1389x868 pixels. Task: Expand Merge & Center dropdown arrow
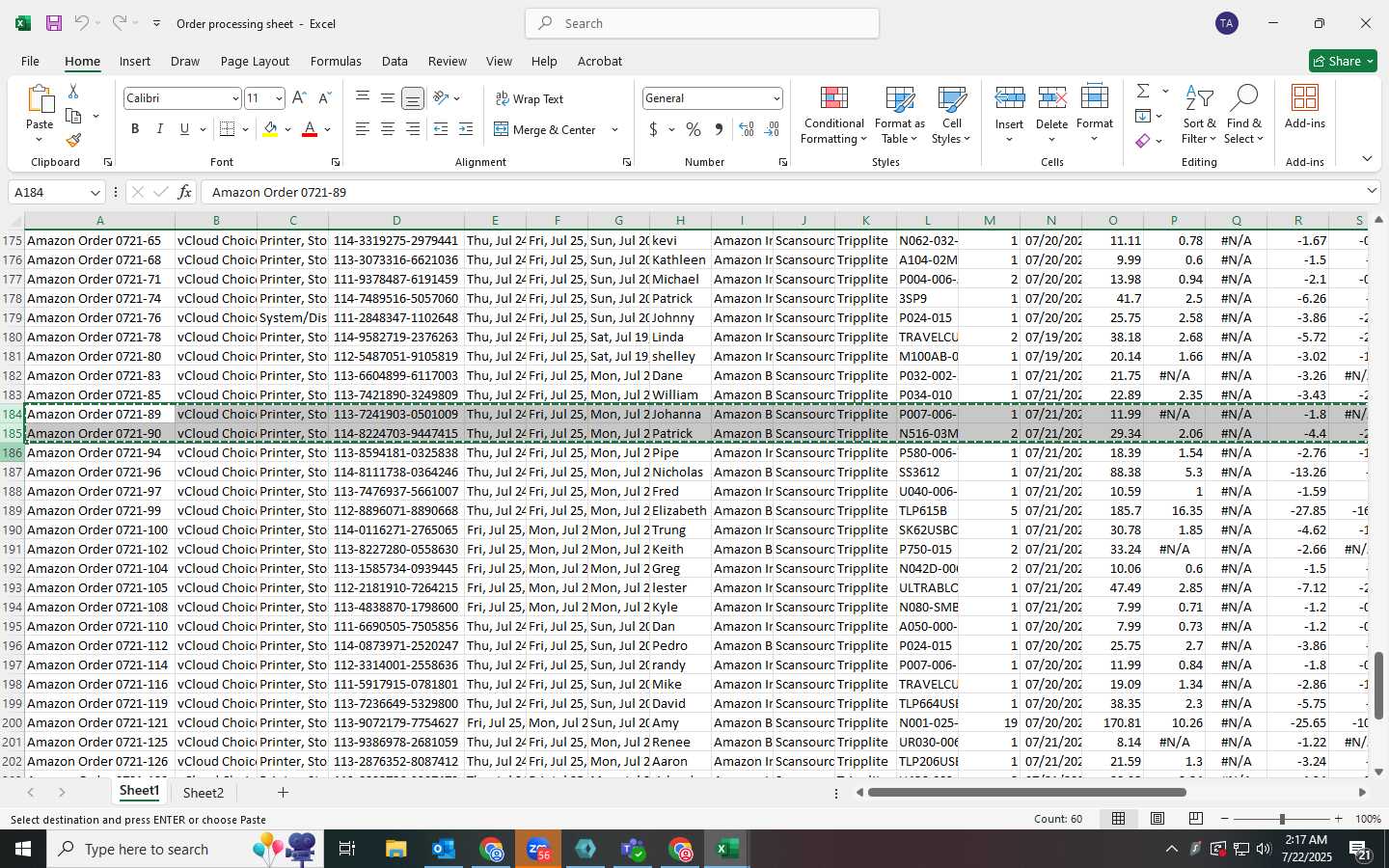[614, 129]
